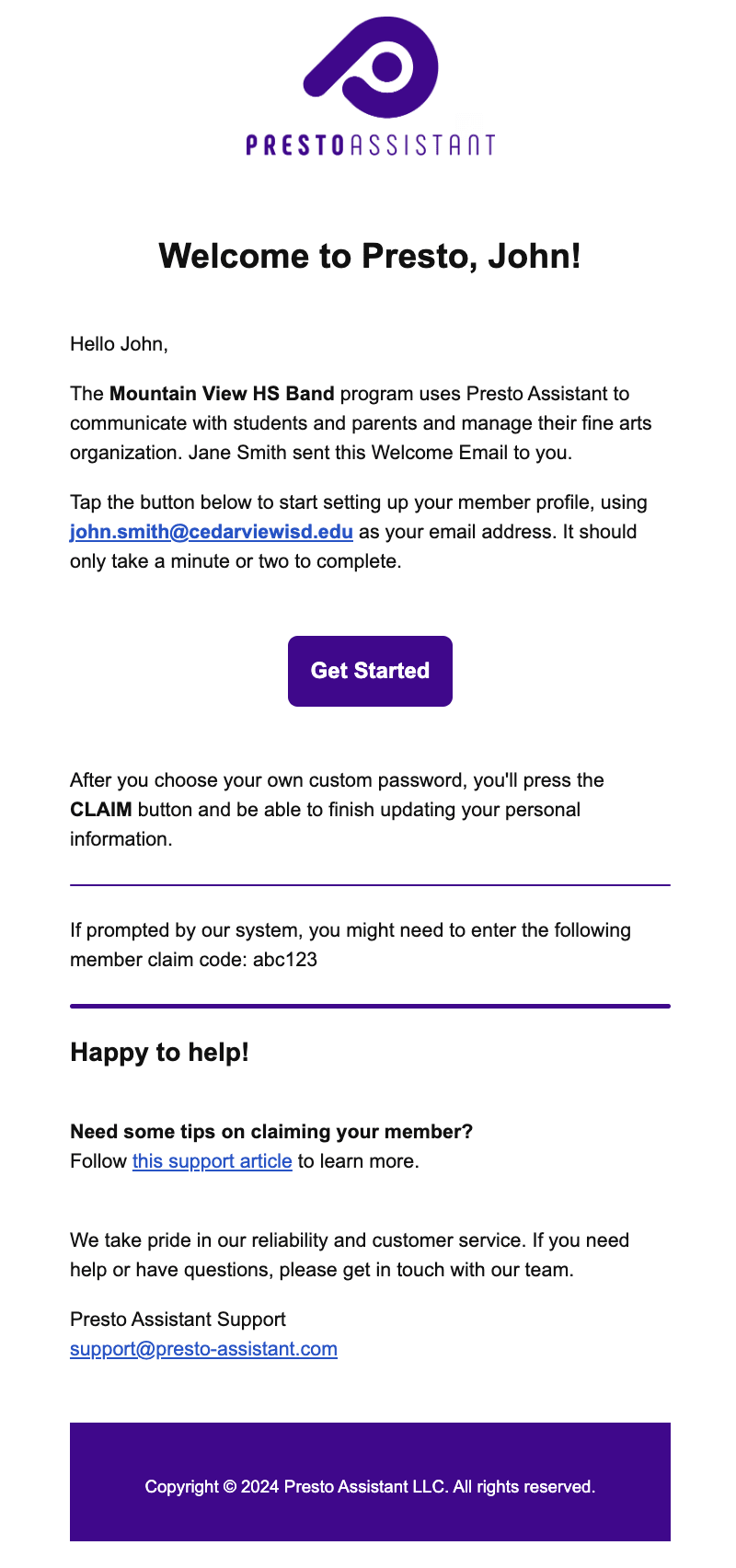Click the member claim code 'abc123'
Screen dimensions: 736x1568
tap(285, 960)
